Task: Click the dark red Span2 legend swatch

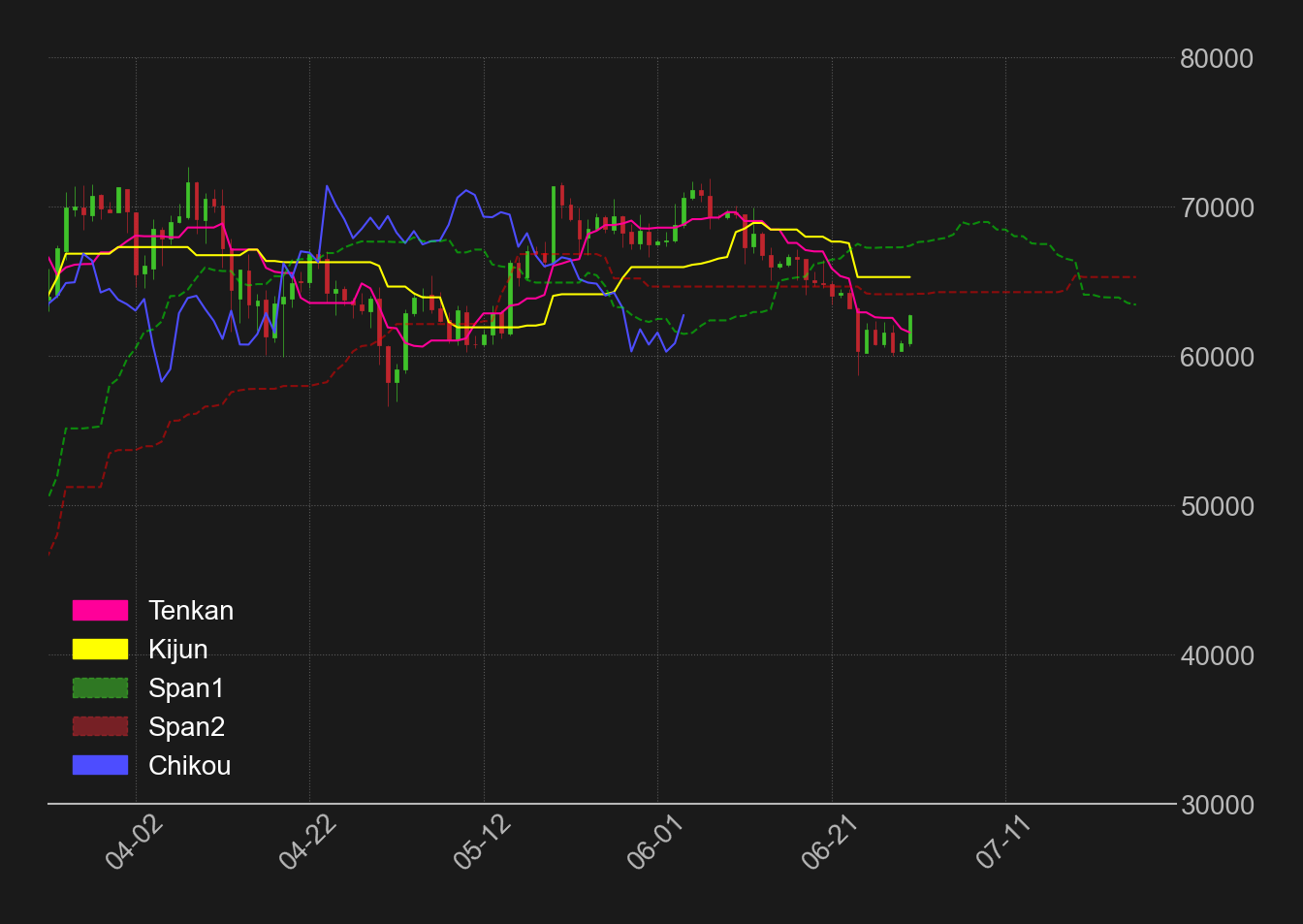Action: pyautogui.click(x=100, y=726)
